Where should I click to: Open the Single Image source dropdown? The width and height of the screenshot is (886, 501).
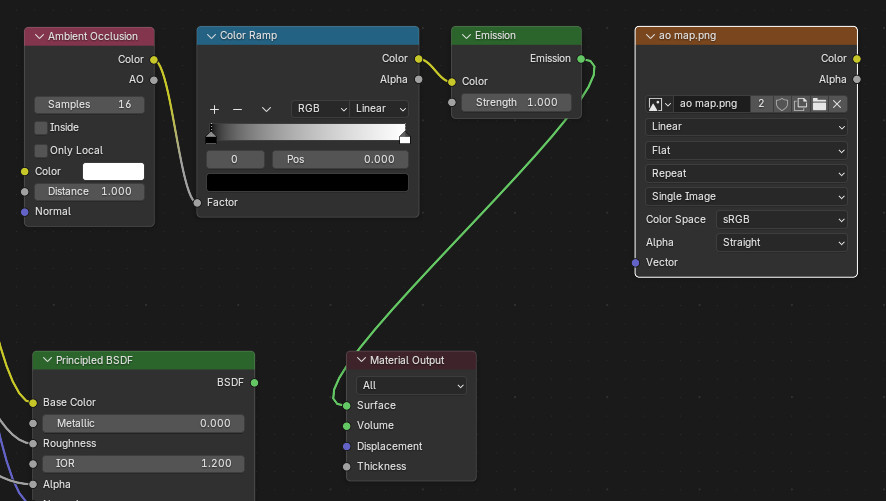point(746,197)
